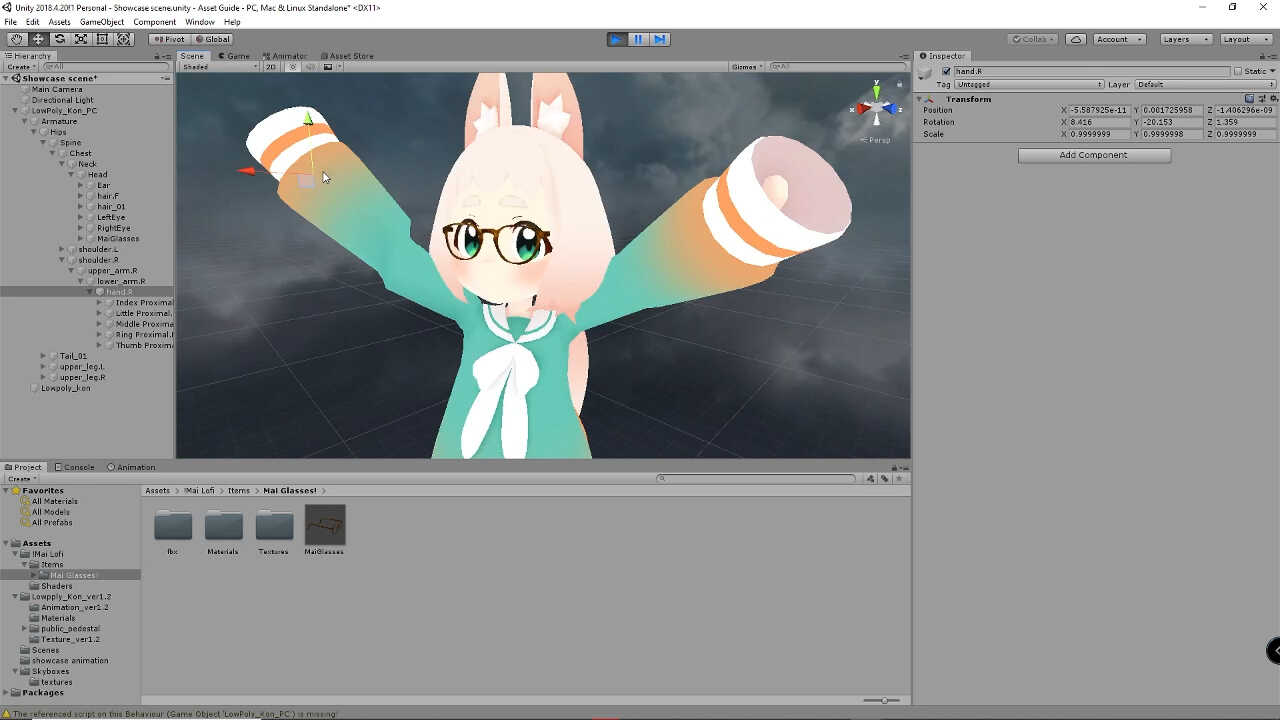Screen dimensions: 1280x720
Task: Open the GameObject menu
Action: click(102, 22)
